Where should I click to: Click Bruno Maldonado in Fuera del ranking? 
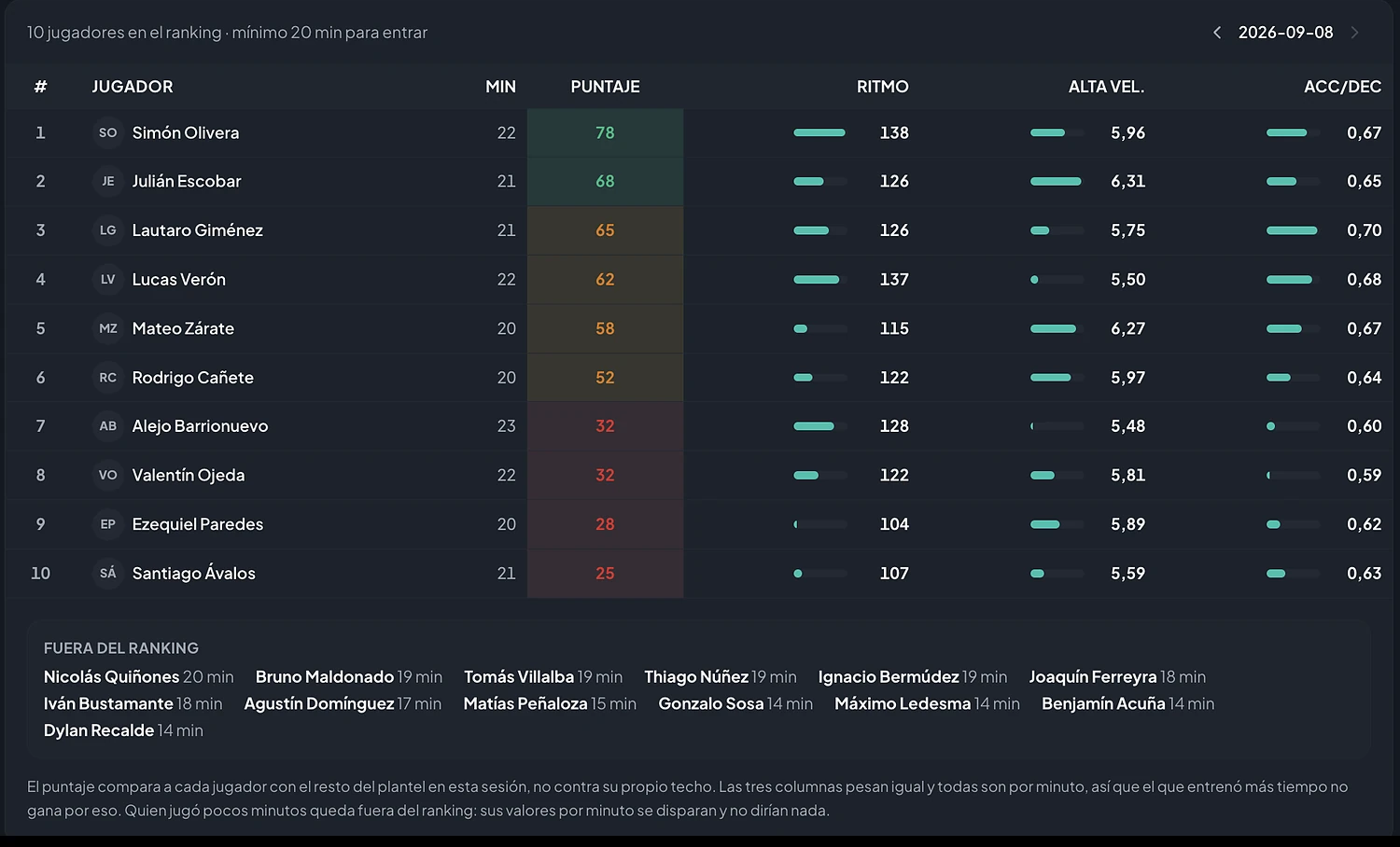(325, 677)
